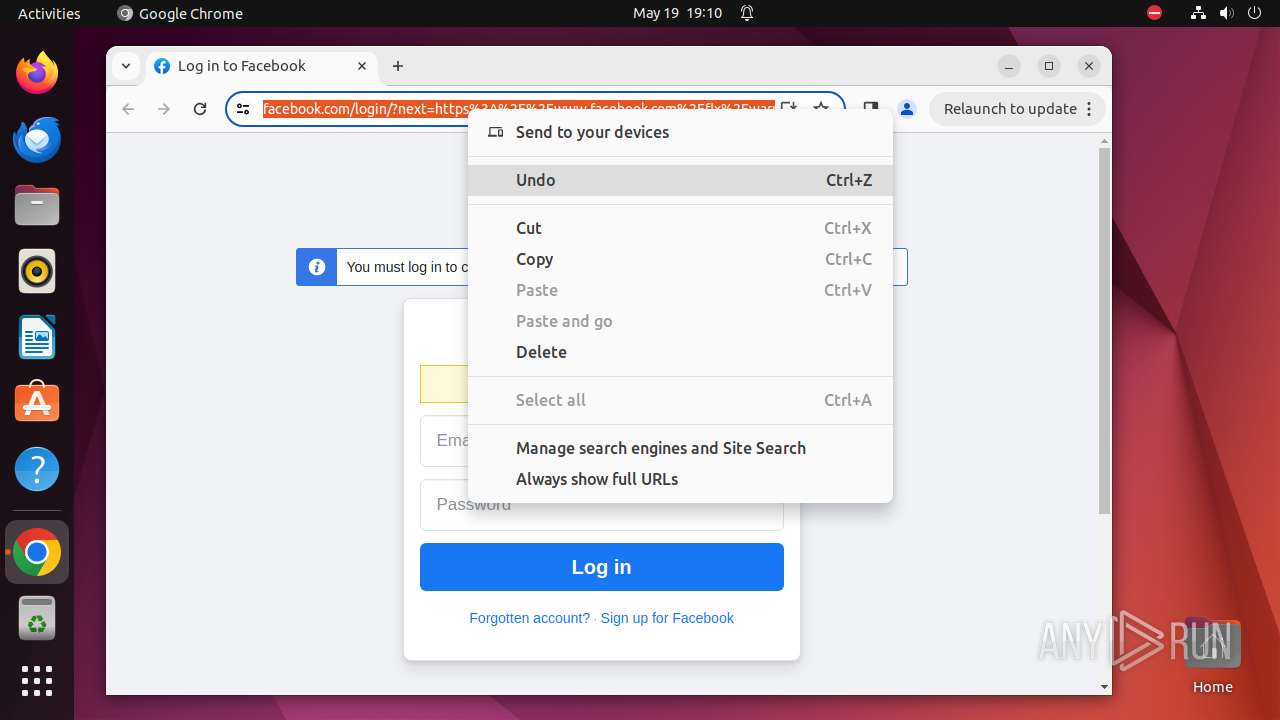Open Firefox from the dock

point(37,73)
